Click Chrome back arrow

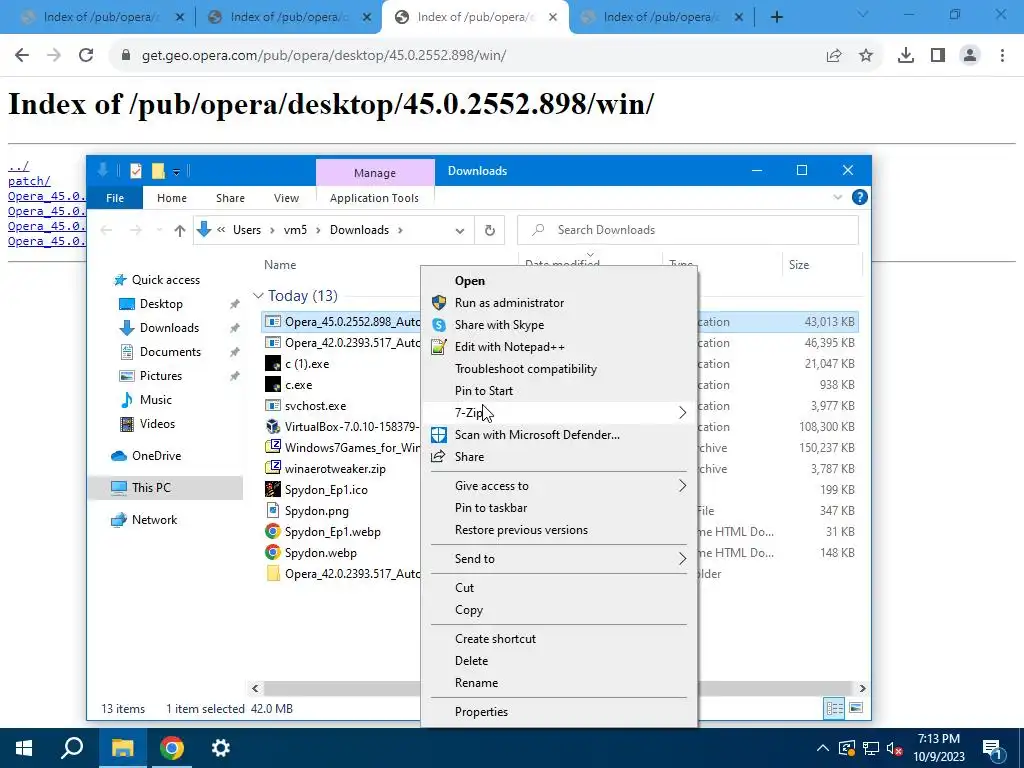(x=22, y=56)
